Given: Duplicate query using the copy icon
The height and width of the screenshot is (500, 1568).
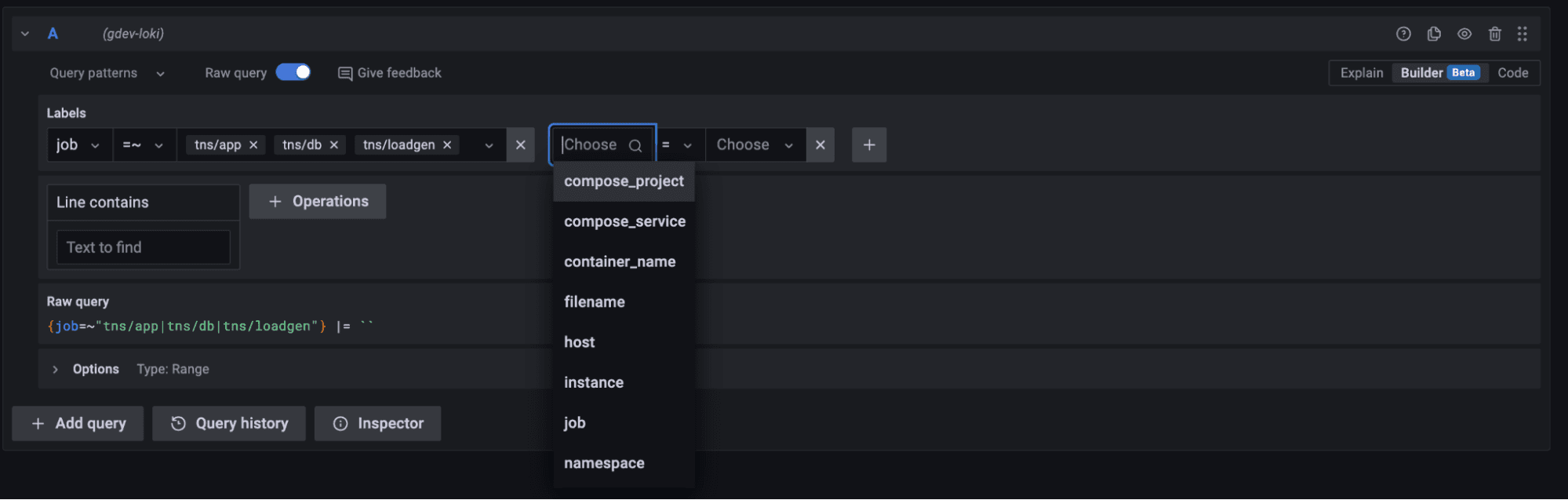Looking at the screenshot, I should (1434, 34).
